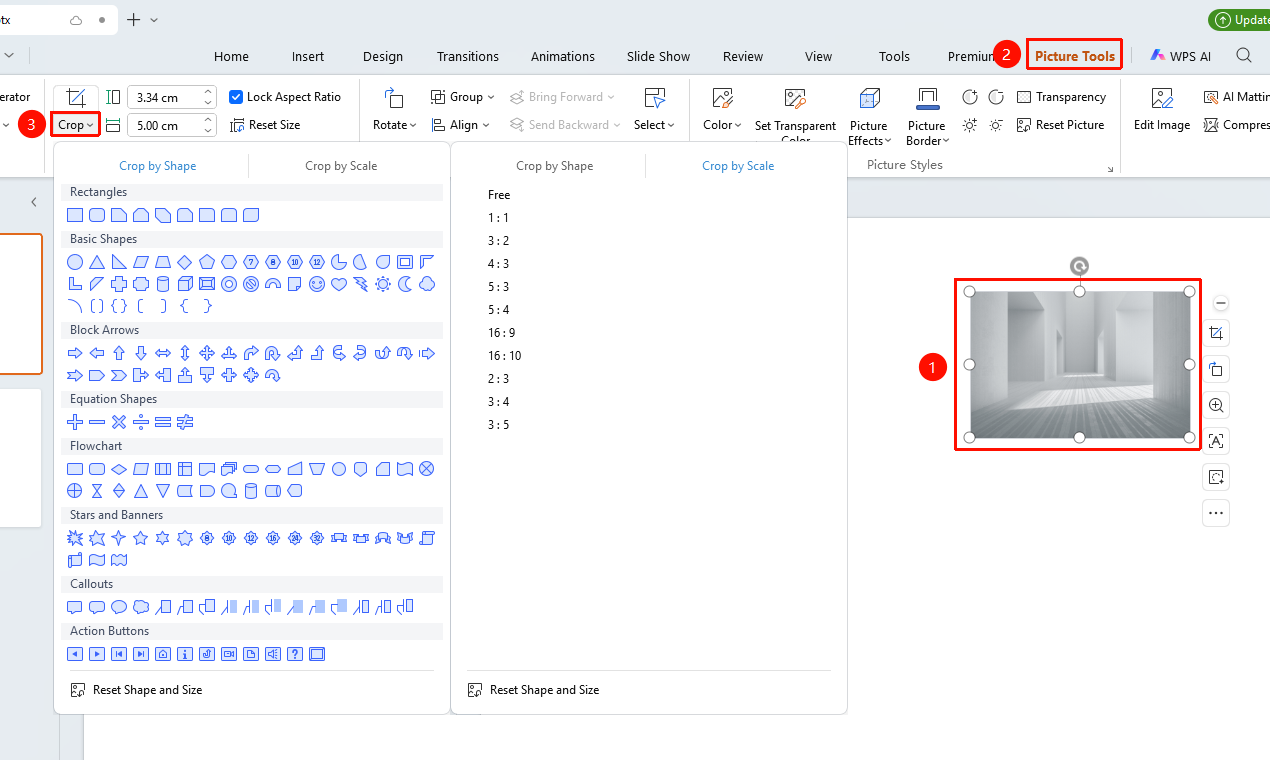Viewport: 1270px width, 760px height.
Task: Select the Free crop scale option
Action: pos(499,195)
